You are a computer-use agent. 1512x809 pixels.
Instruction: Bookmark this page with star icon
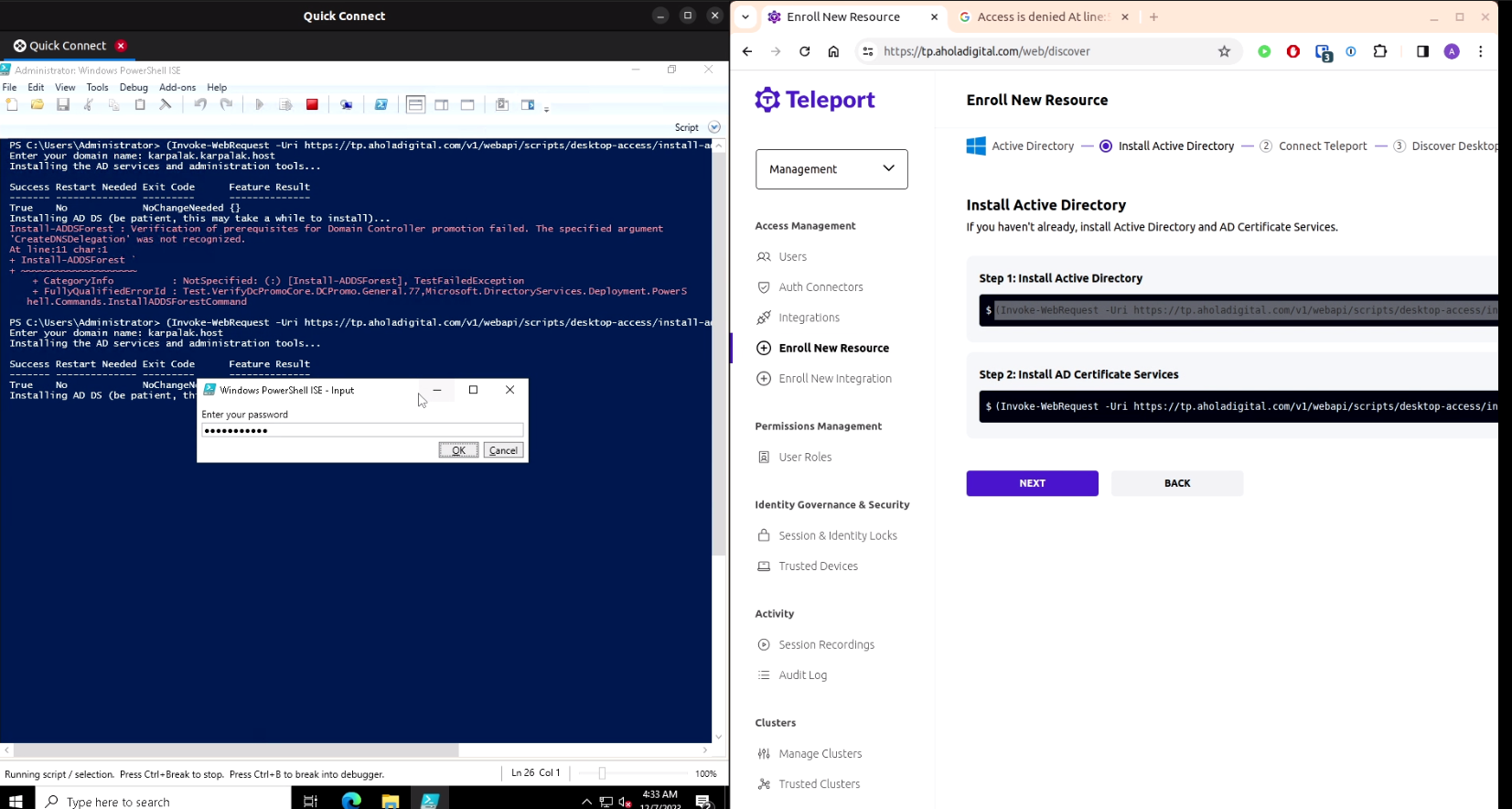1224,51
